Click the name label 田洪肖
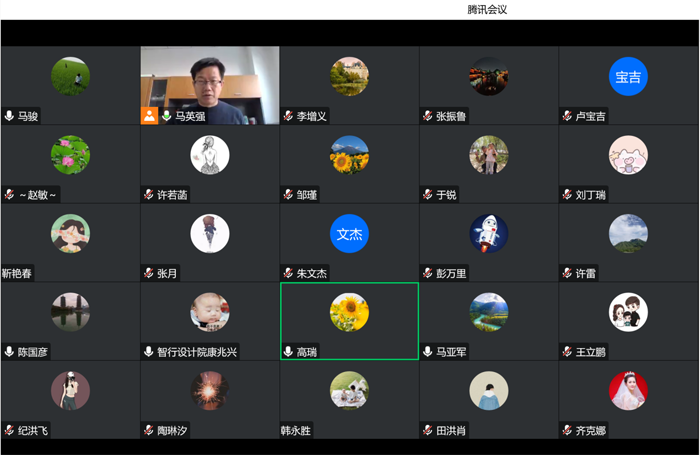The image size is (700, 455). [x=451, y=430]
